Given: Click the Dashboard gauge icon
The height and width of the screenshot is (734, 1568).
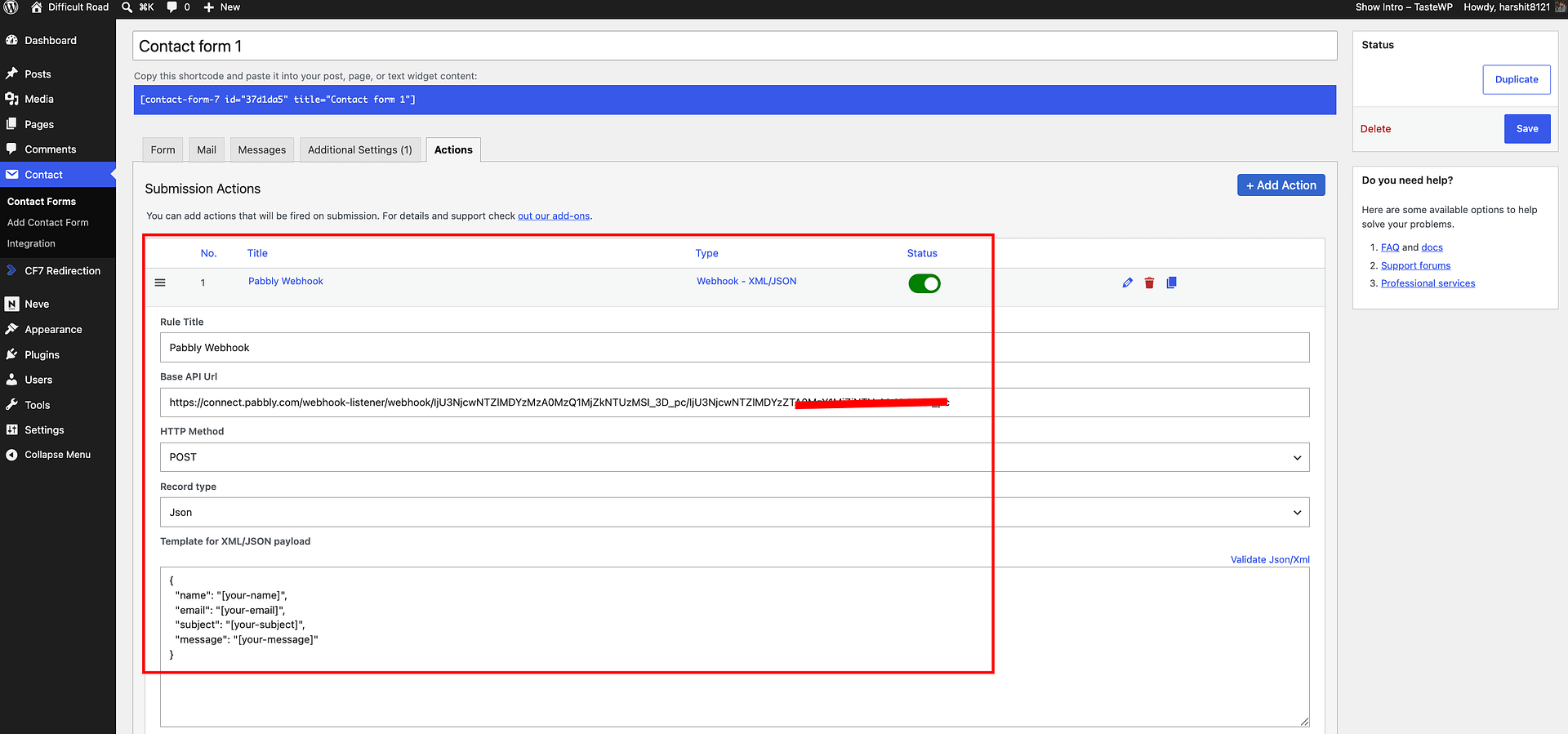Looking at the screenshot, I should [12, 40].
